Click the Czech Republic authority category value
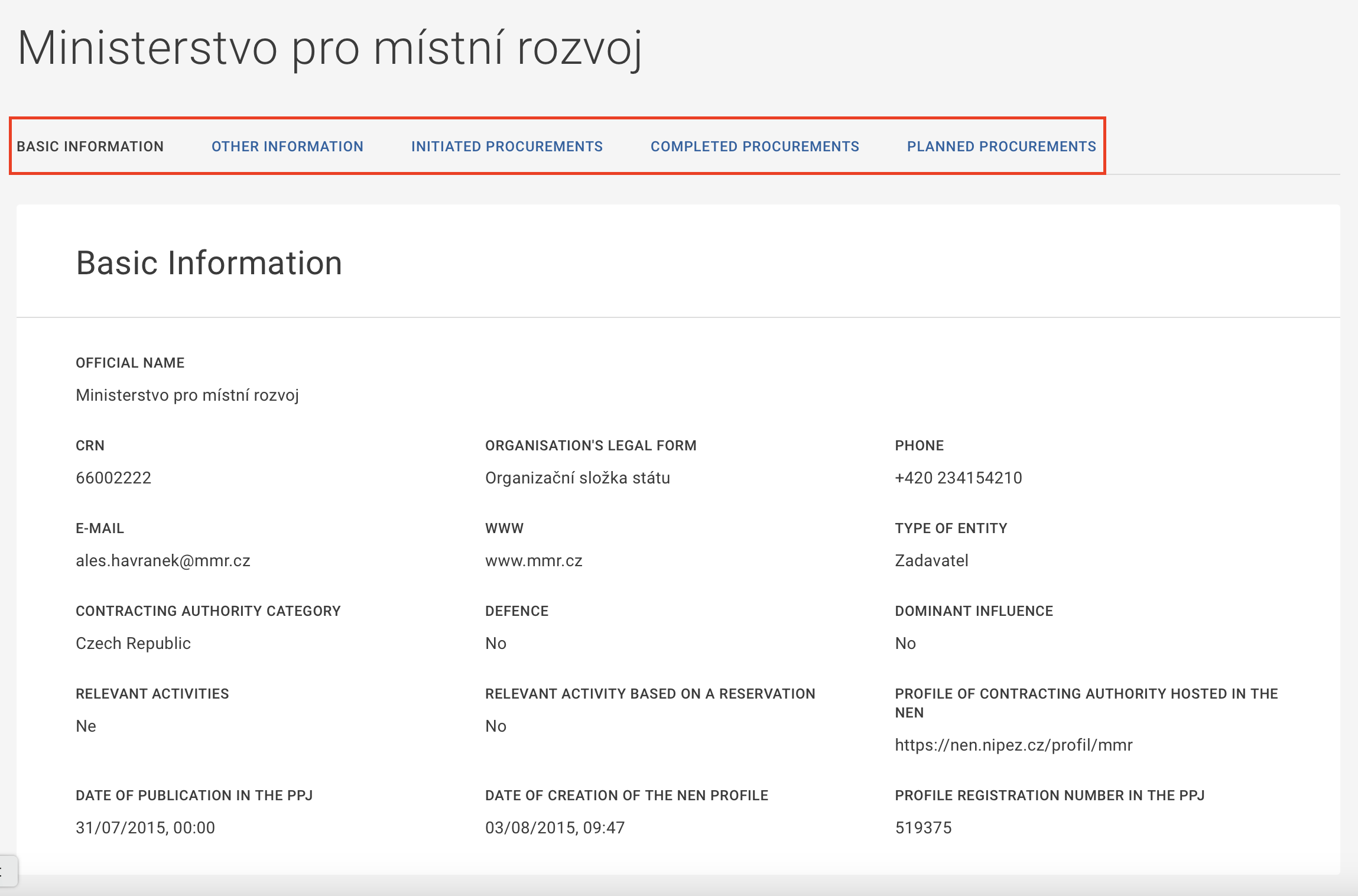 133,643
